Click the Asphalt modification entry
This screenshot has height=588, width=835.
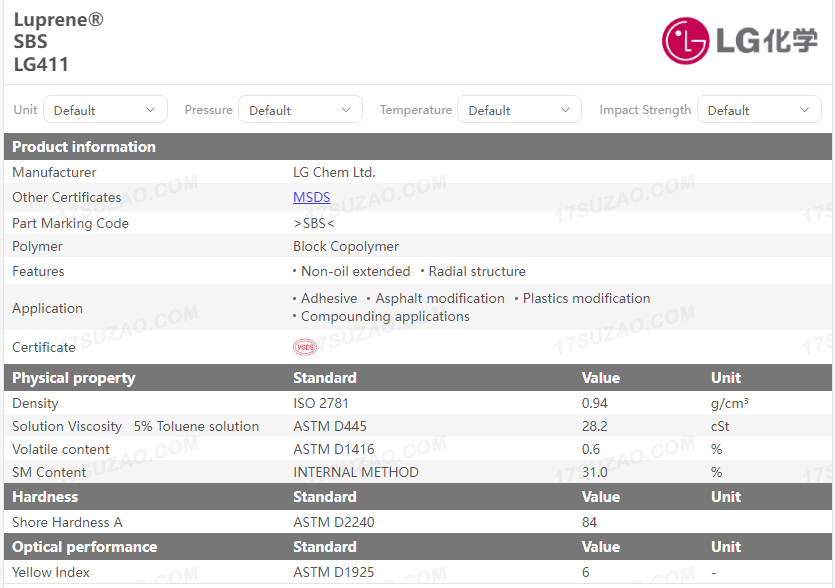440,298
